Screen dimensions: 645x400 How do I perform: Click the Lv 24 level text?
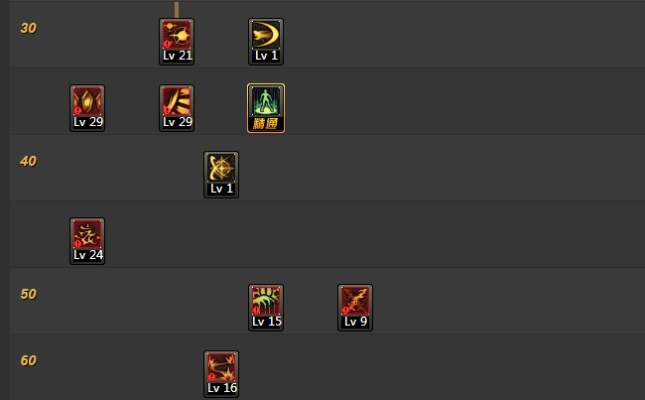(x=88, y=255)
